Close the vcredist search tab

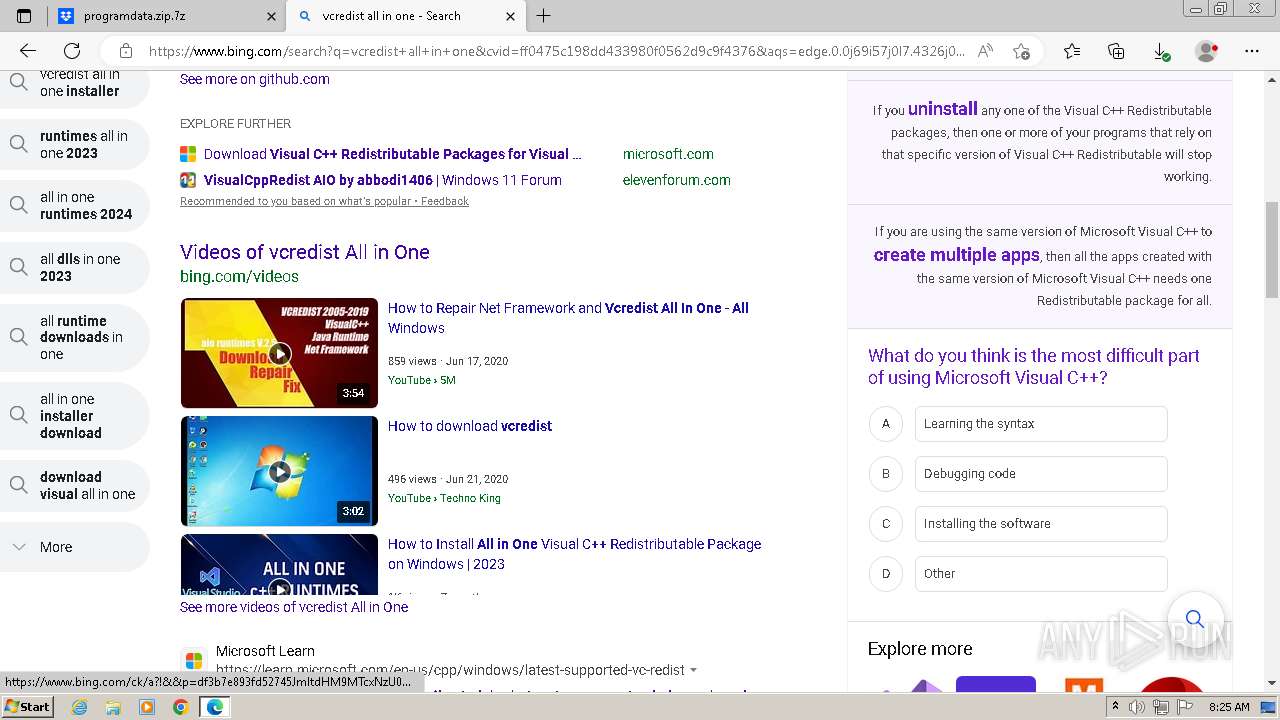click(x=511, y=16)
